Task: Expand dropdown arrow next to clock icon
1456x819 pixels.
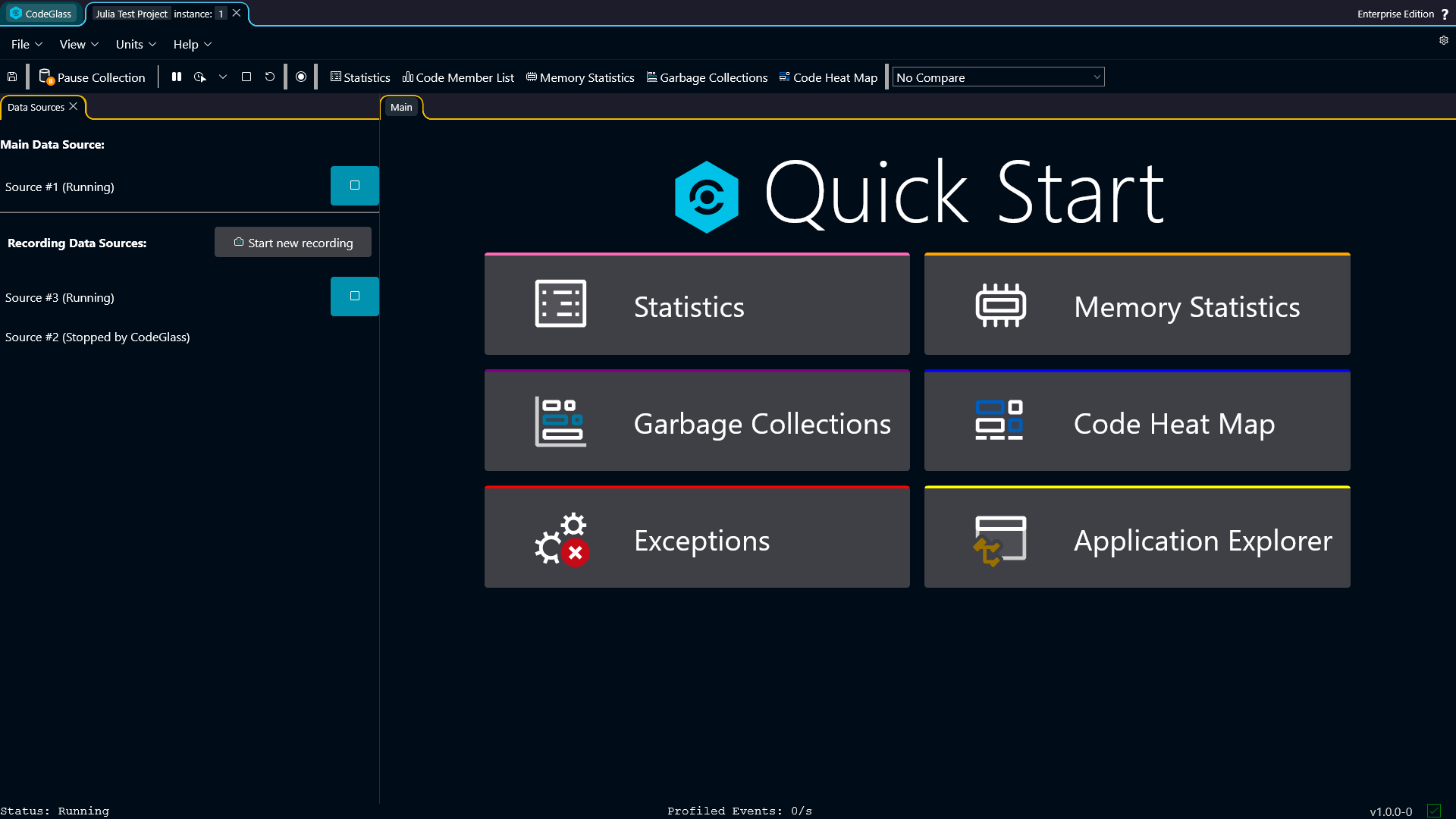Action: click(223, 77)
